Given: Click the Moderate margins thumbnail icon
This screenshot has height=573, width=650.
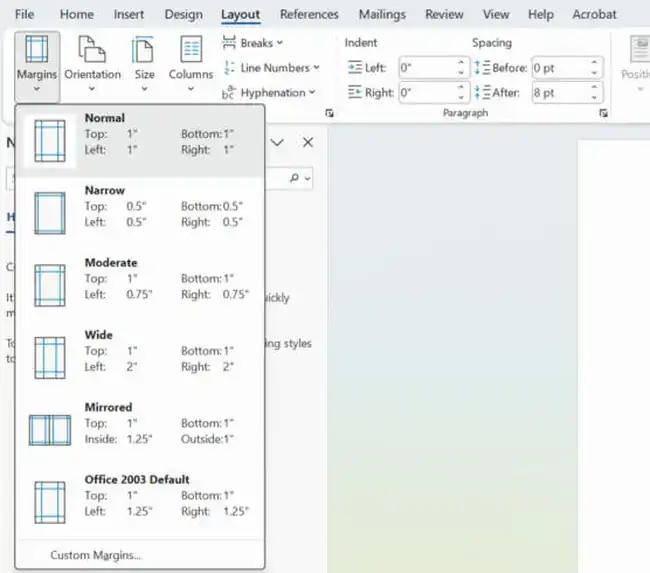Looking at the screenshot, I should click(x=50, y=285).
